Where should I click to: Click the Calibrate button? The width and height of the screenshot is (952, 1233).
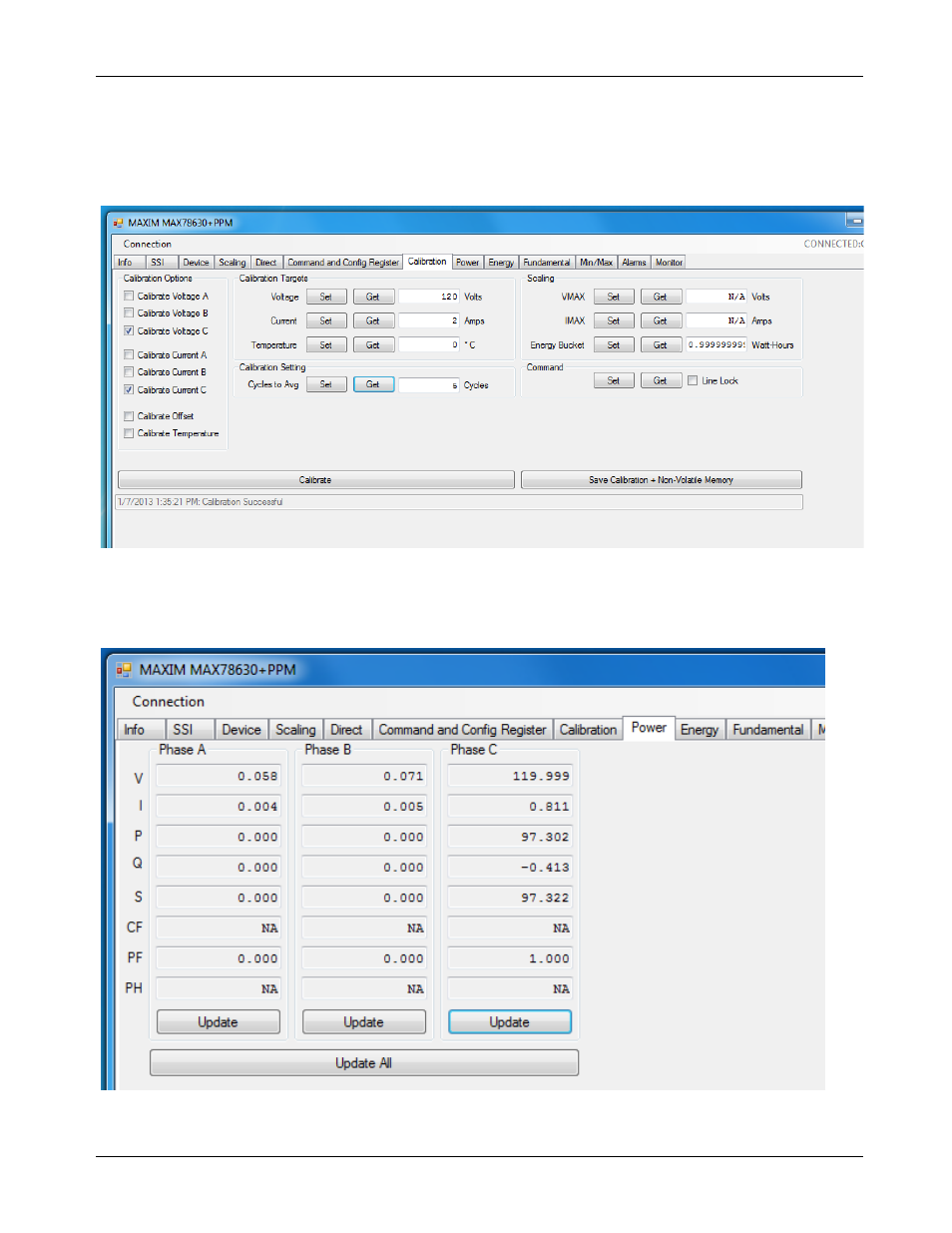tap(316, 480)
